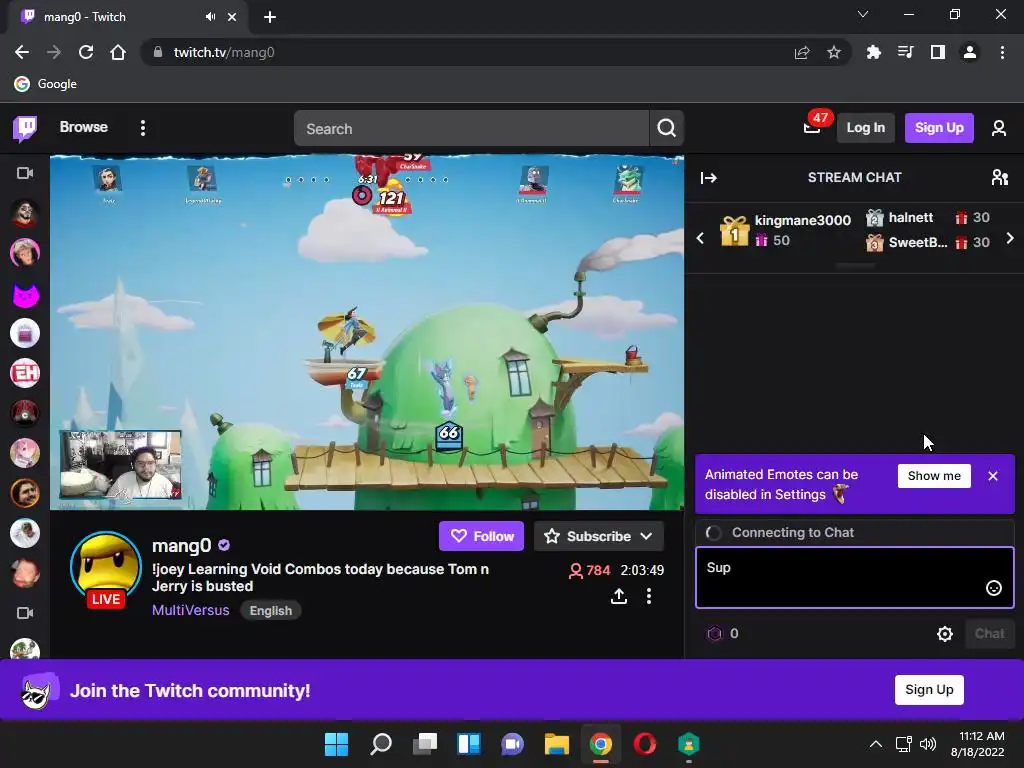Open Windows taskbar search

pyautogui.click(x=381, y=744)
